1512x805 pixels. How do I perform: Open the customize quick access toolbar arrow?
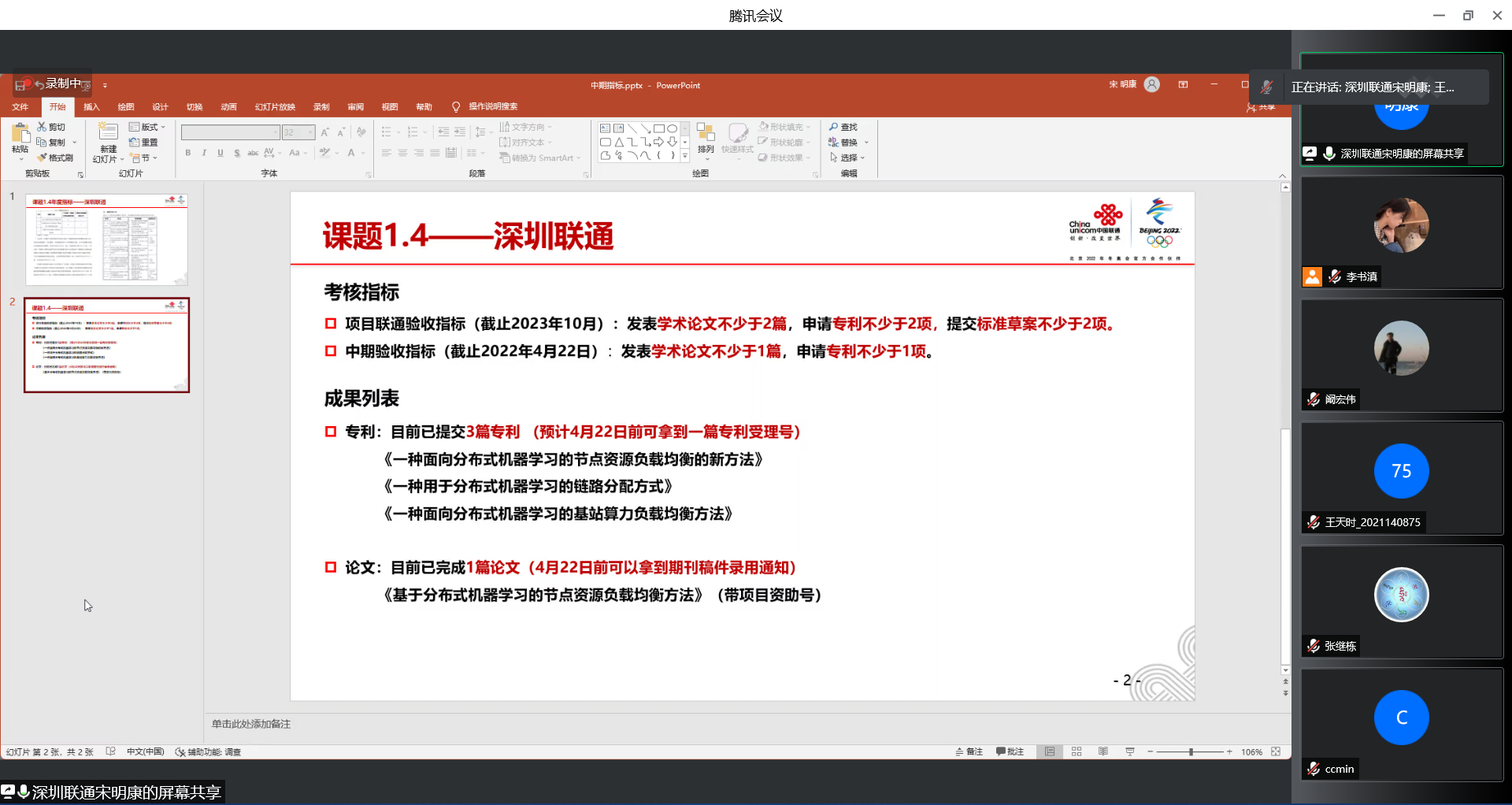pos(105,85)
